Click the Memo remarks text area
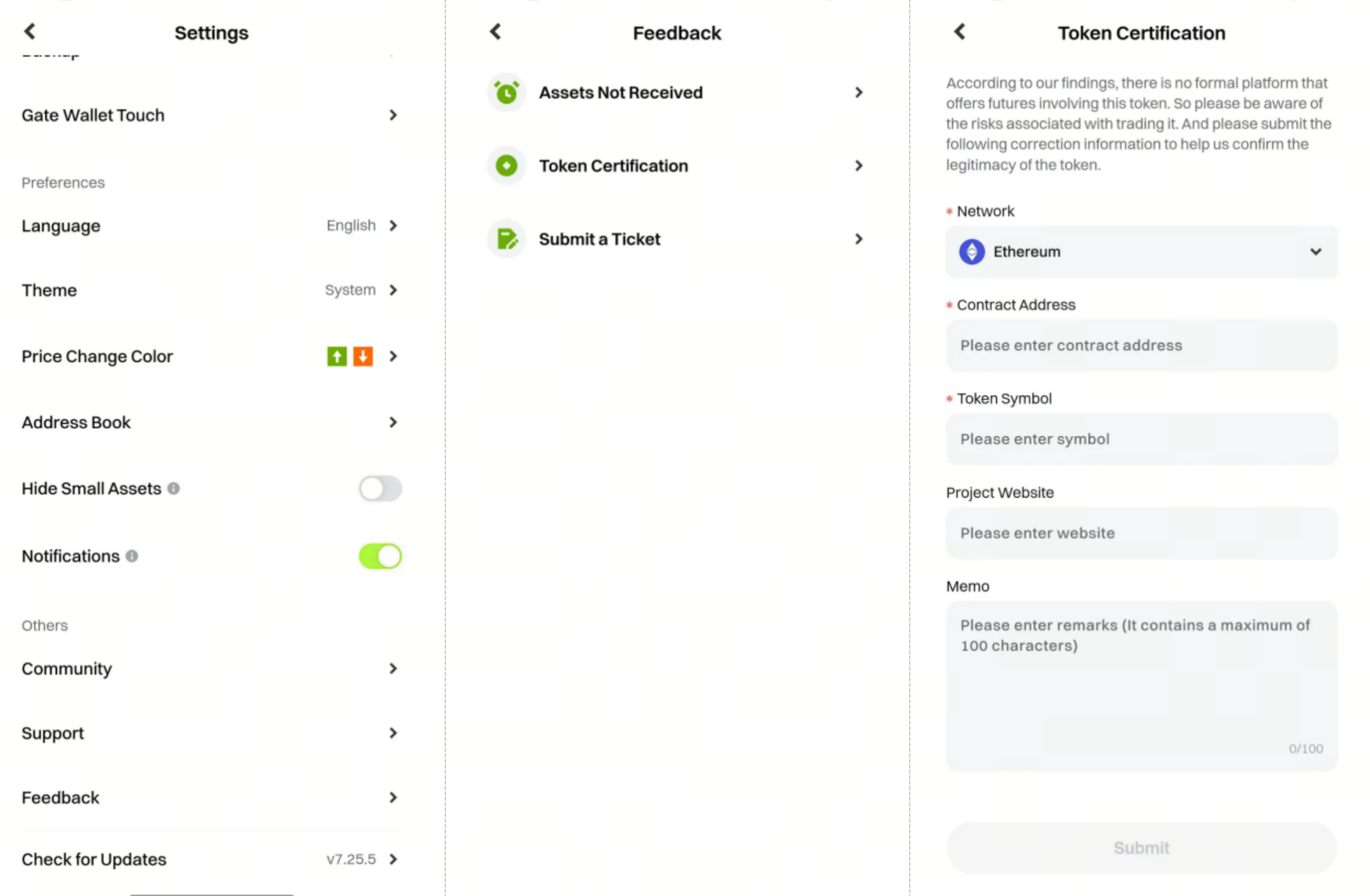 (1141, 686)
